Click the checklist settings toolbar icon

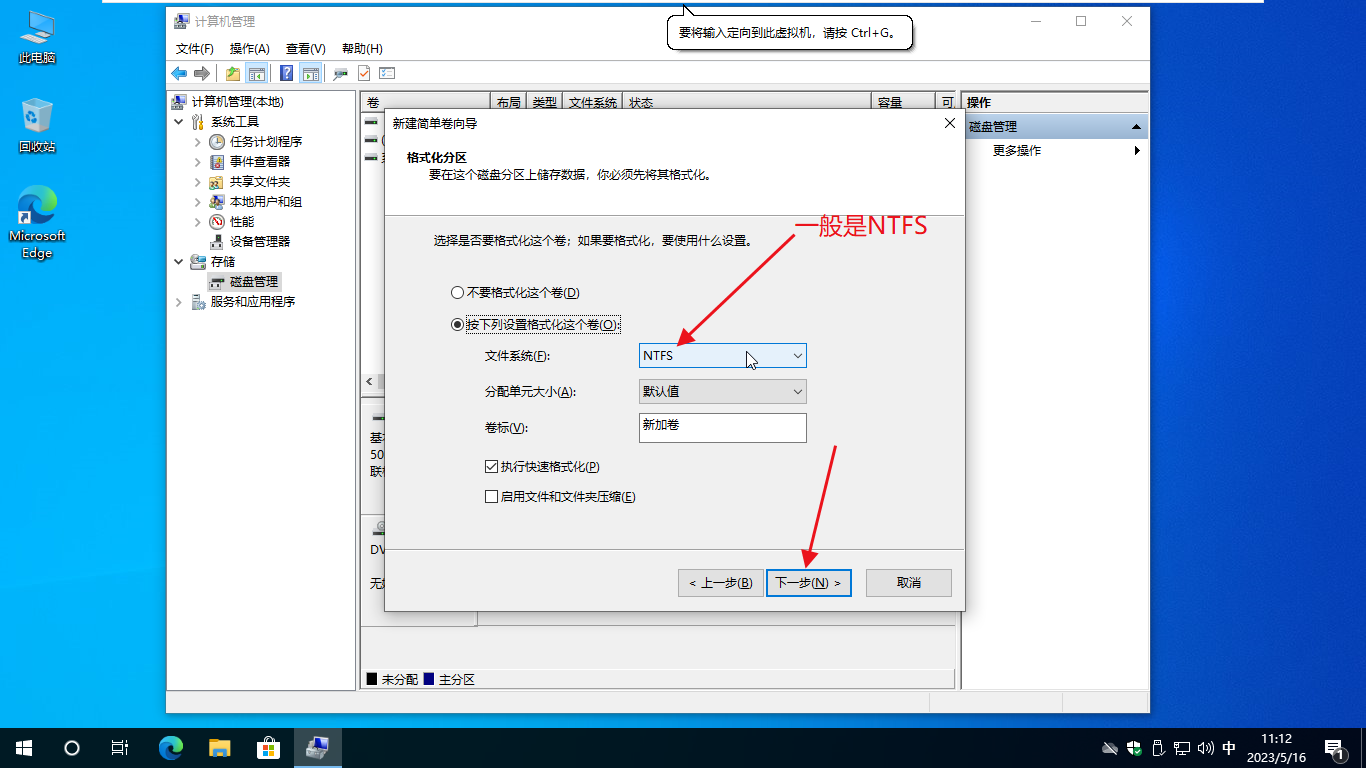[387, 73]
